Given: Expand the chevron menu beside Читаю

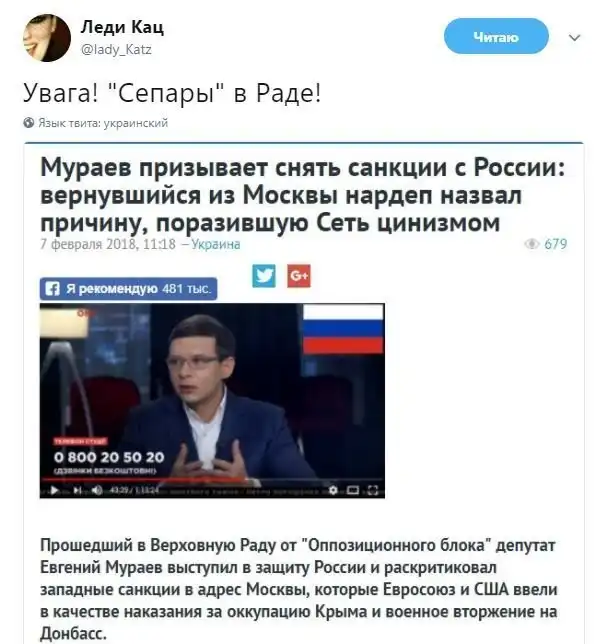Looking at the screenshot, I should pyautogui.click(x=574, y=38).
